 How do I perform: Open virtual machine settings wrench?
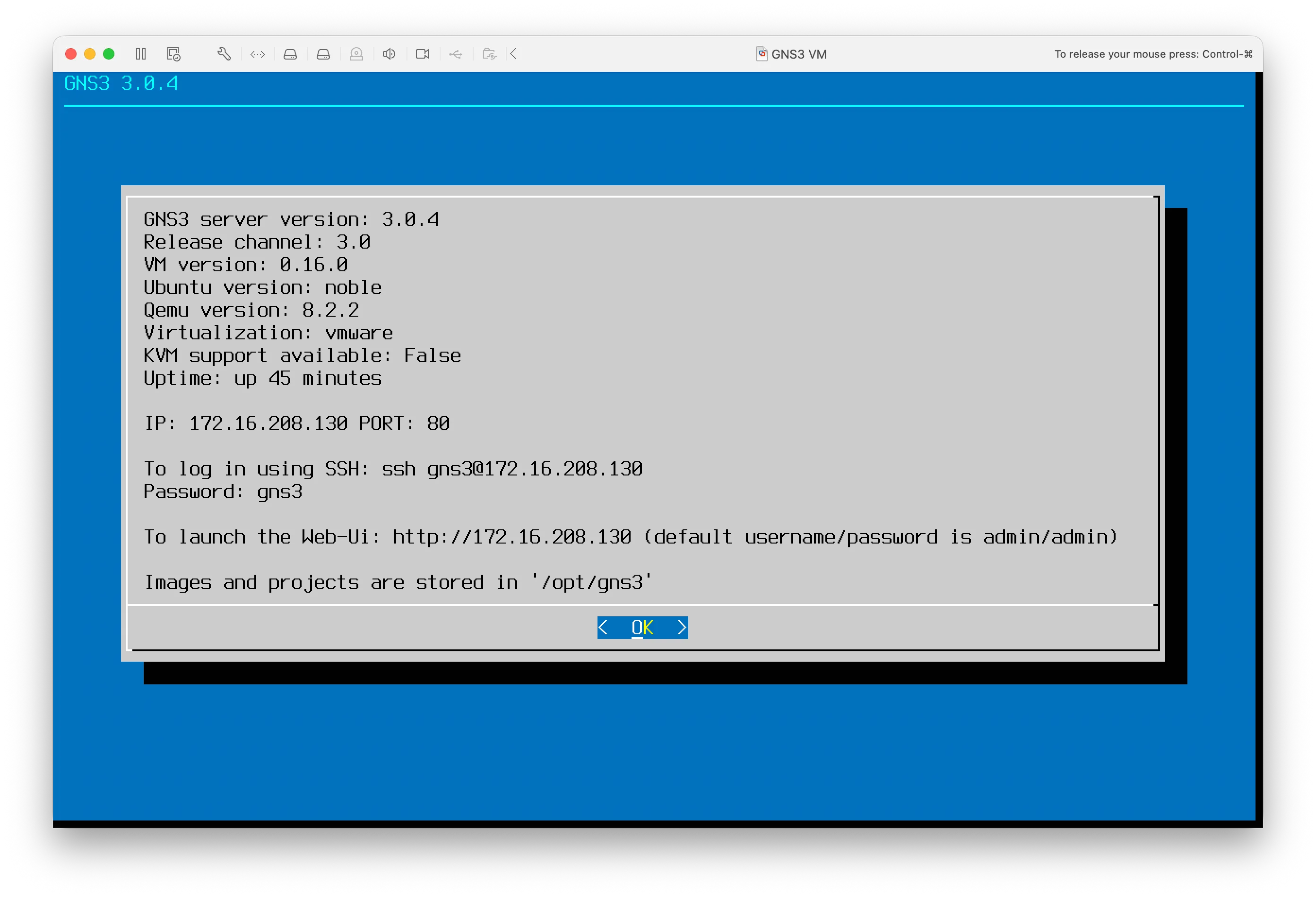tap(224, 54)
